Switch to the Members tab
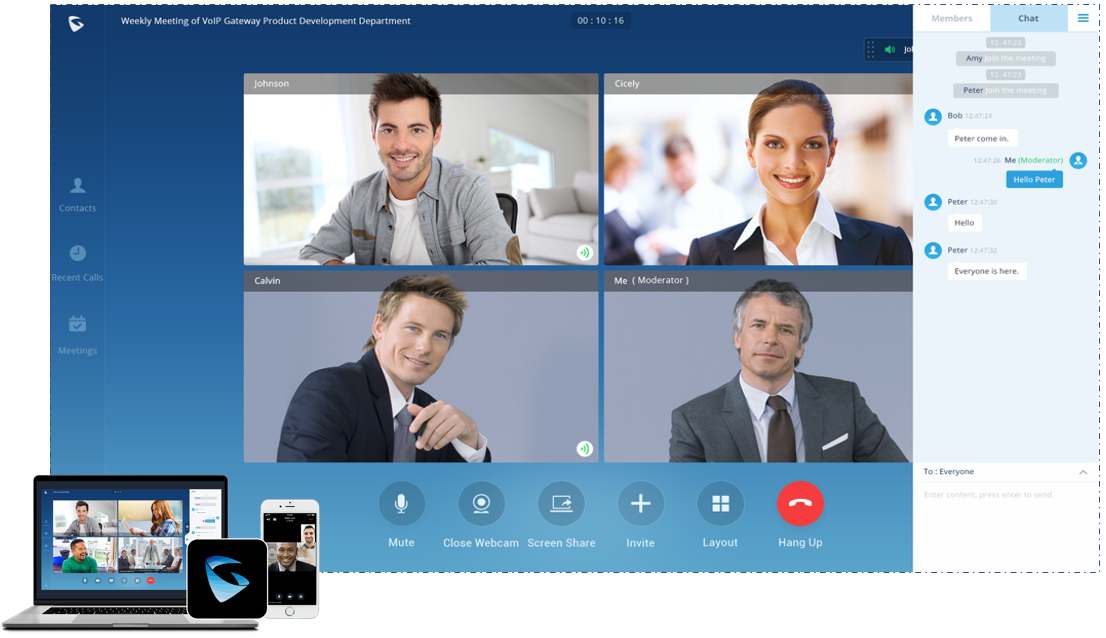The image size is (1106, 638). [x=951, y=18]
